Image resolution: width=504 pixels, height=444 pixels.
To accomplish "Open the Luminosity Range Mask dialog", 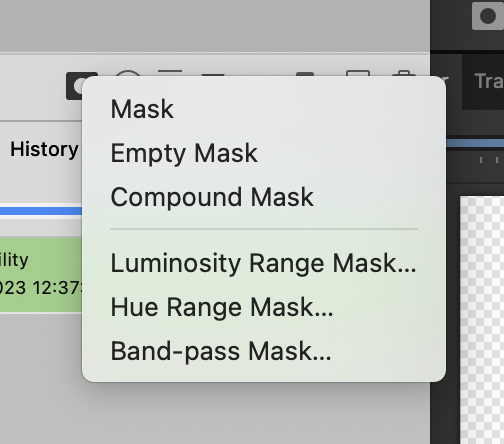I will pyautogui.click(x=264, y=263).
